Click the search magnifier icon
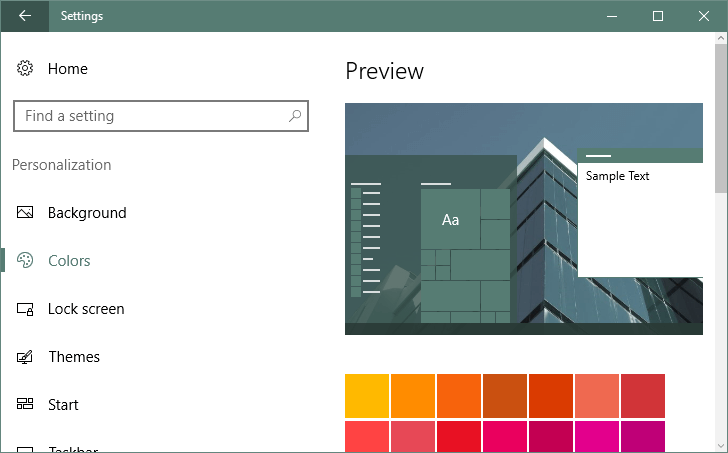The height and width of the screenshot is (453, 728). tap(295, 116)
